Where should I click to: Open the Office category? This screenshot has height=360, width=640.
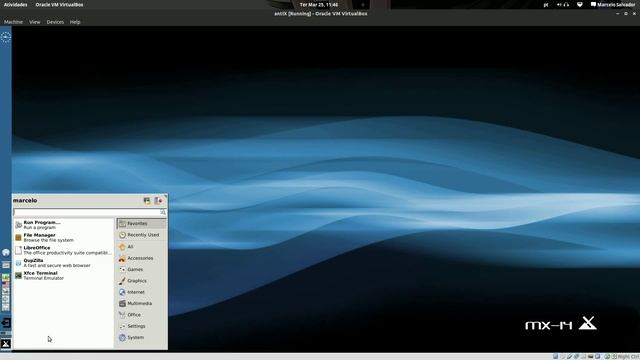click(x=141, y=315)
